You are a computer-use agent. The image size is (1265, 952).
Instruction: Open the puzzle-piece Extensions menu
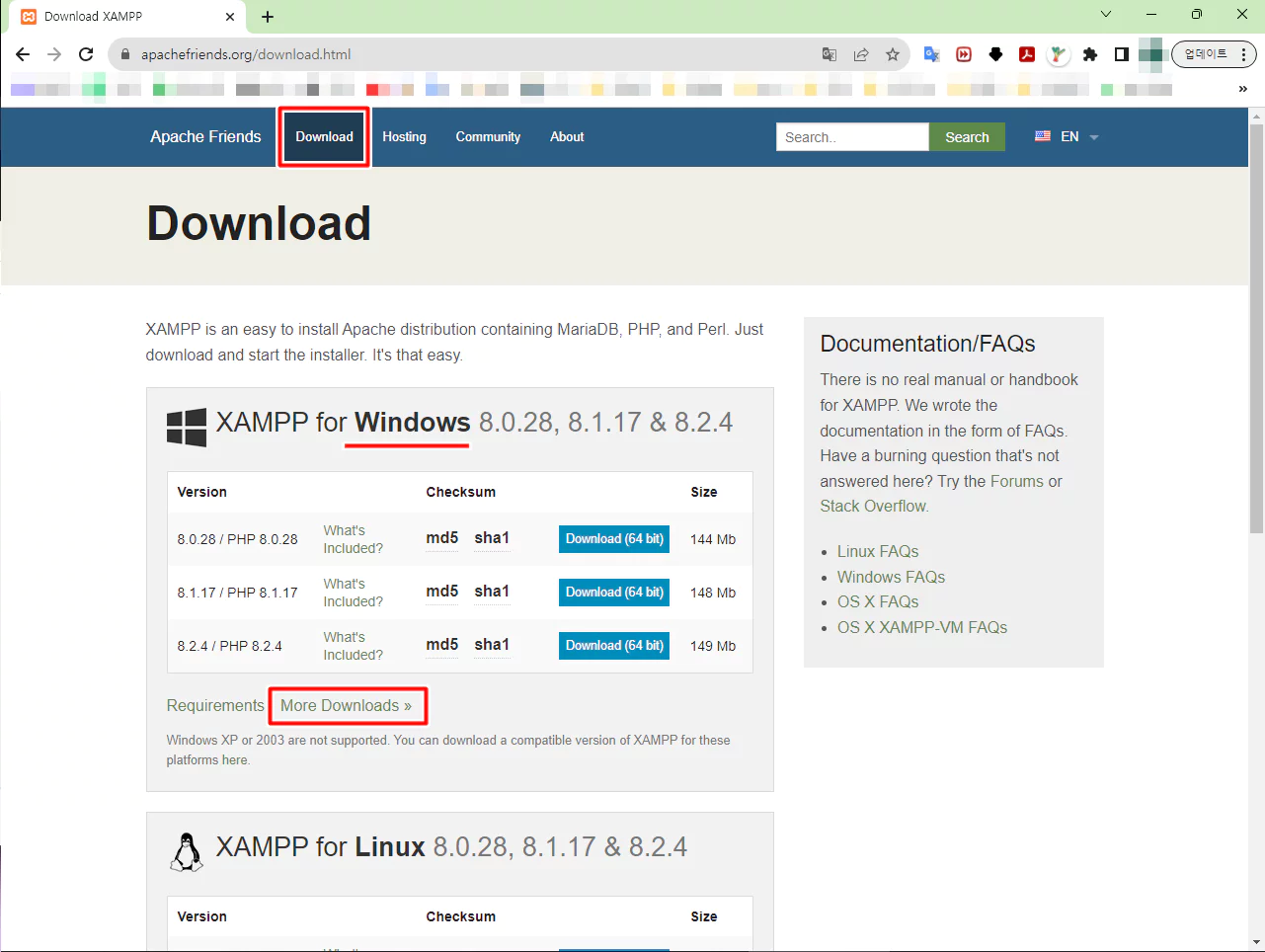(x=1090, y=54)
